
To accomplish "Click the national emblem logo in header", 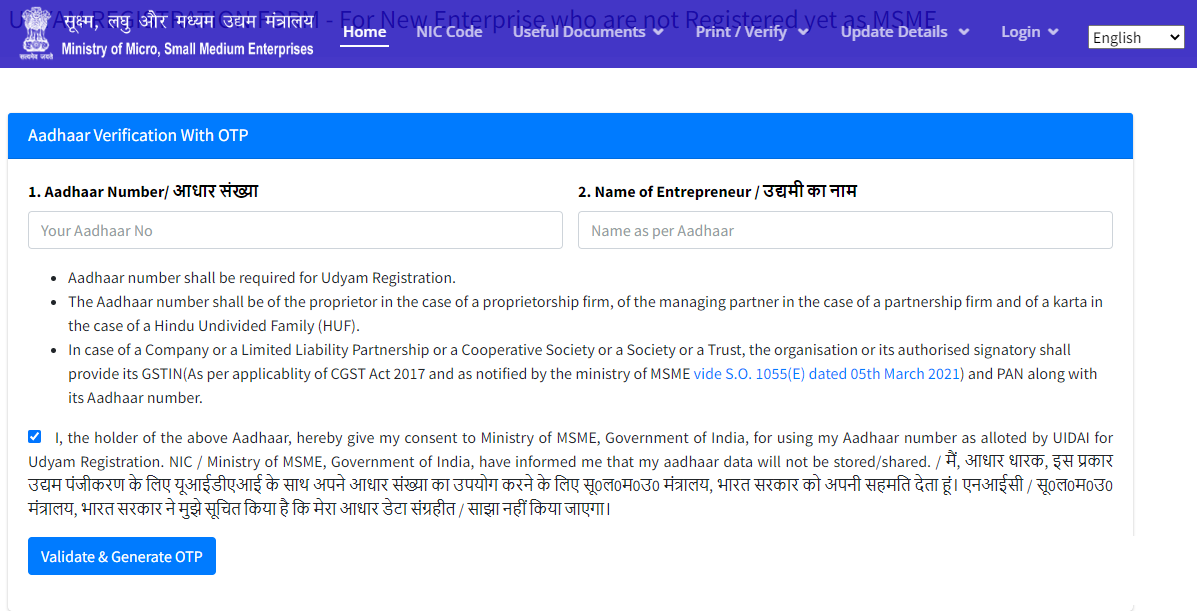I will (x=36, y=33).
